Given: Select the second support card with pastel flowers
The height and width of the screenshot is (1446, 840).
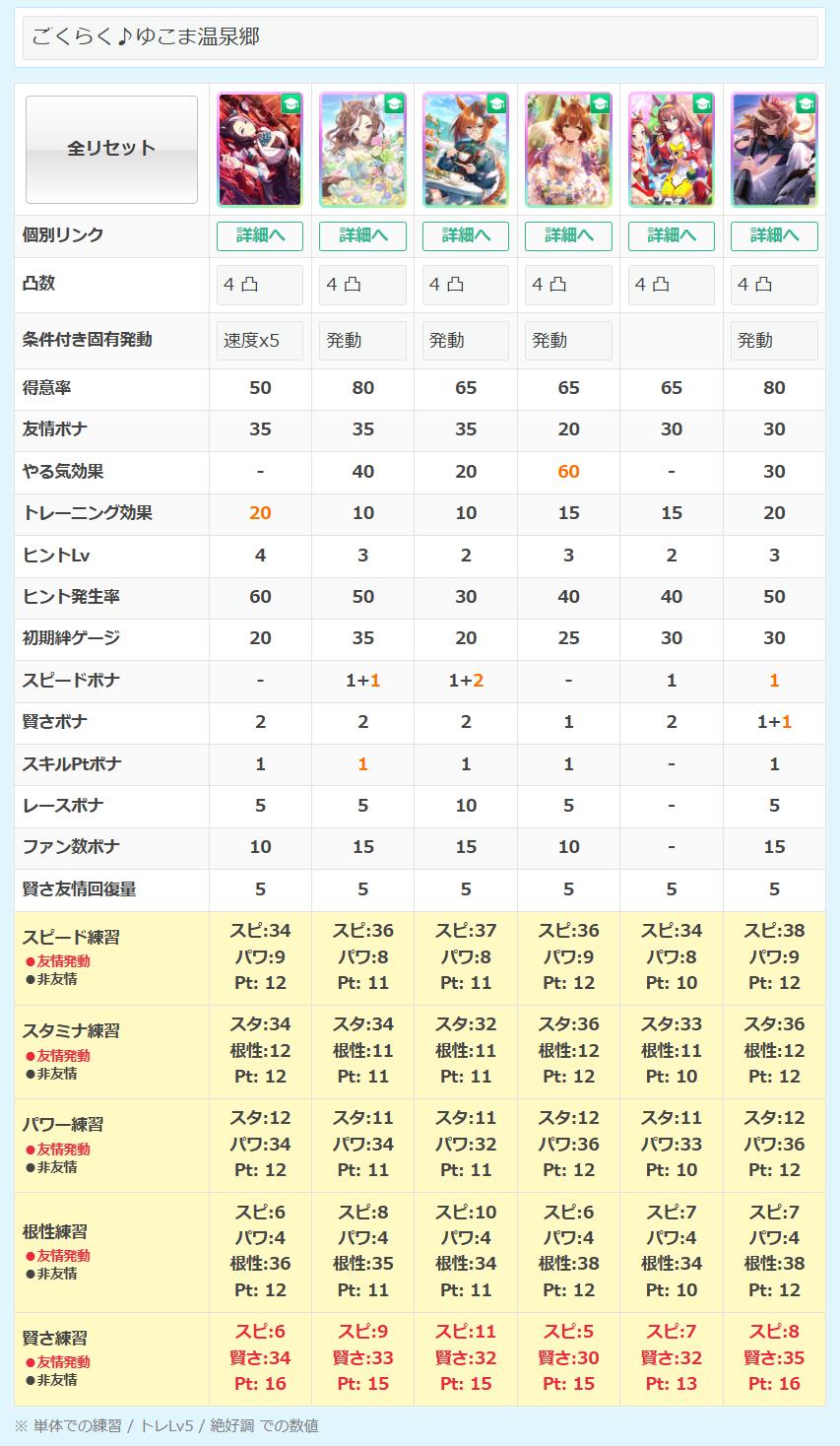Looking at the screenshot, I should coord(362,150).
